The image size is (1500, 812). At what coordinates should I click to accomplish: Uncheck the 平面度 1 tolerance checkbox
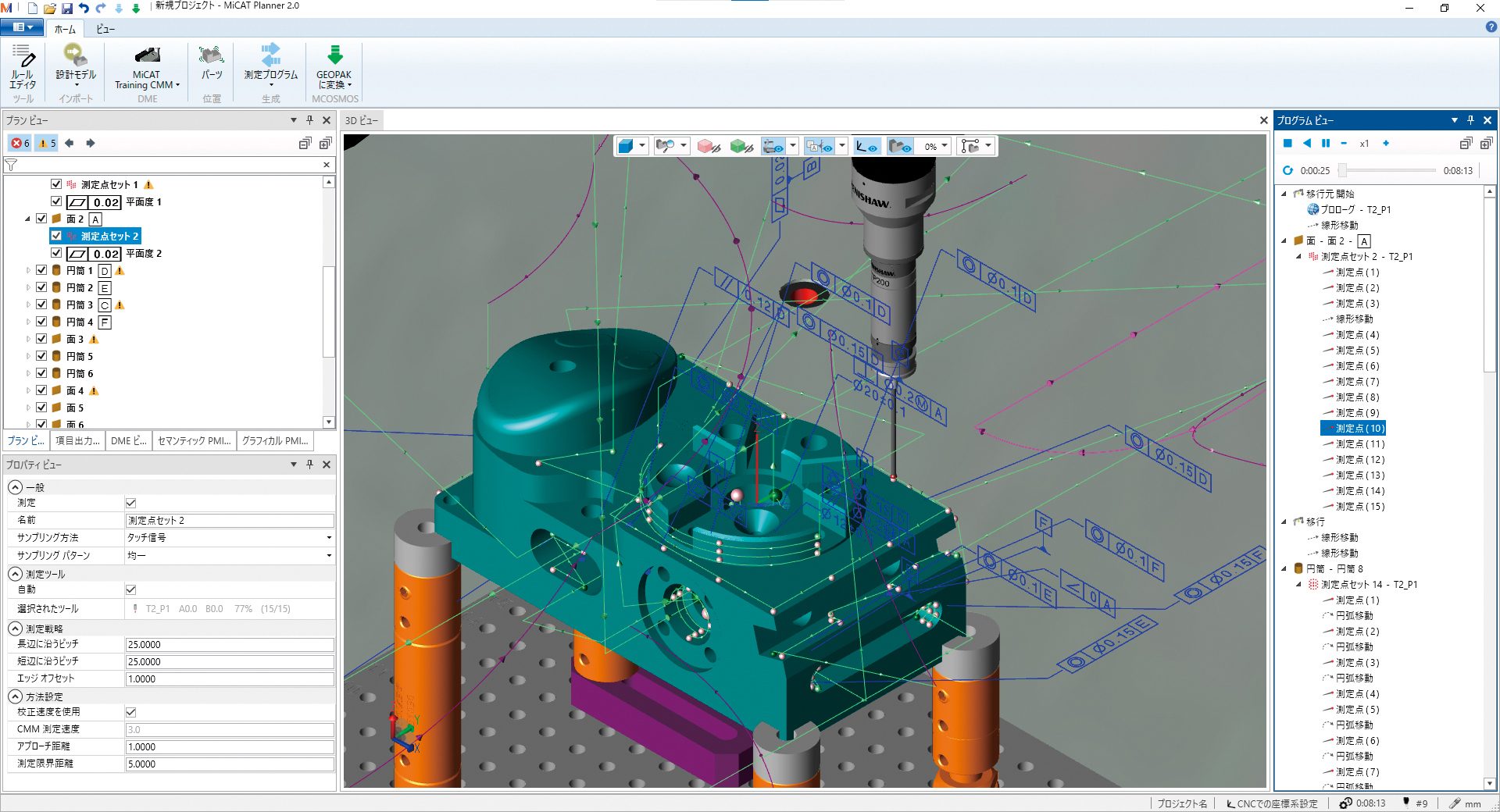coord(56,201)
